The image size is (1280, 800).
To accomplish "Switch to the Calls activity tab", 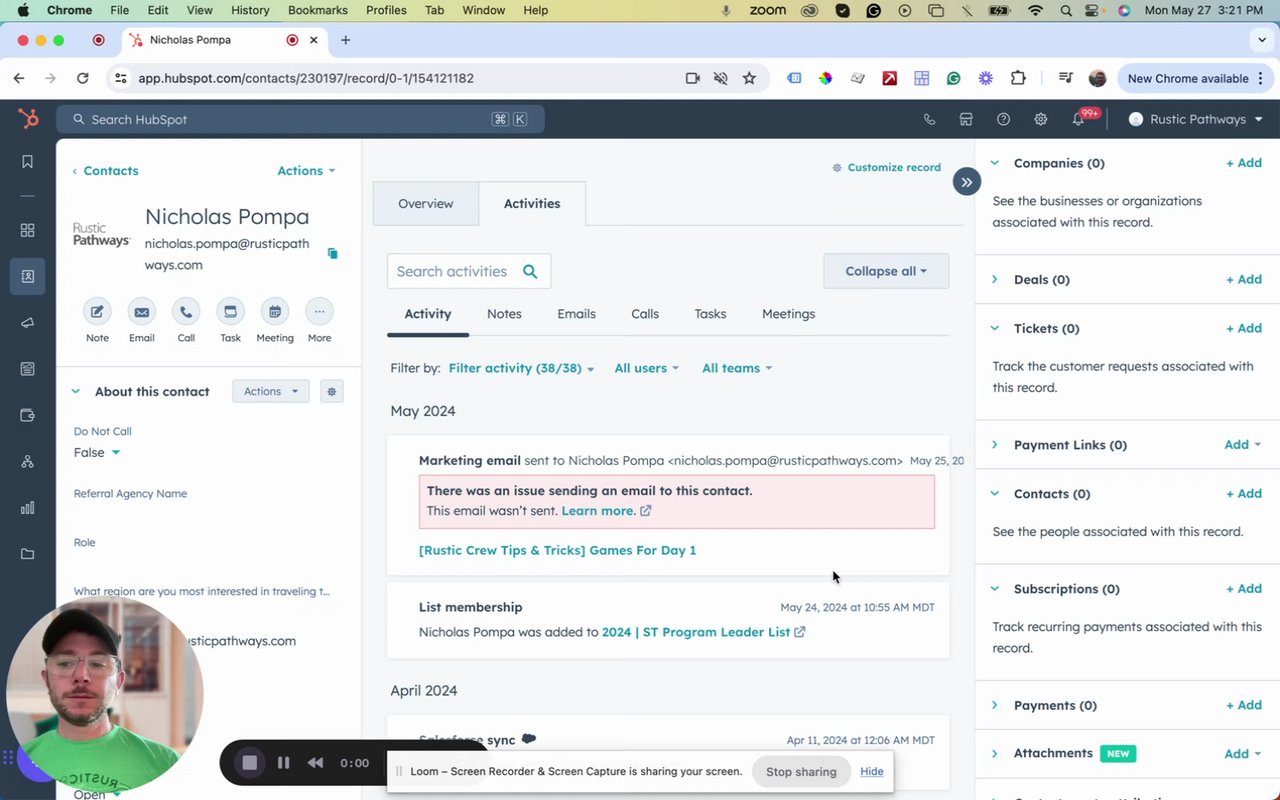I will pos(645,314).
